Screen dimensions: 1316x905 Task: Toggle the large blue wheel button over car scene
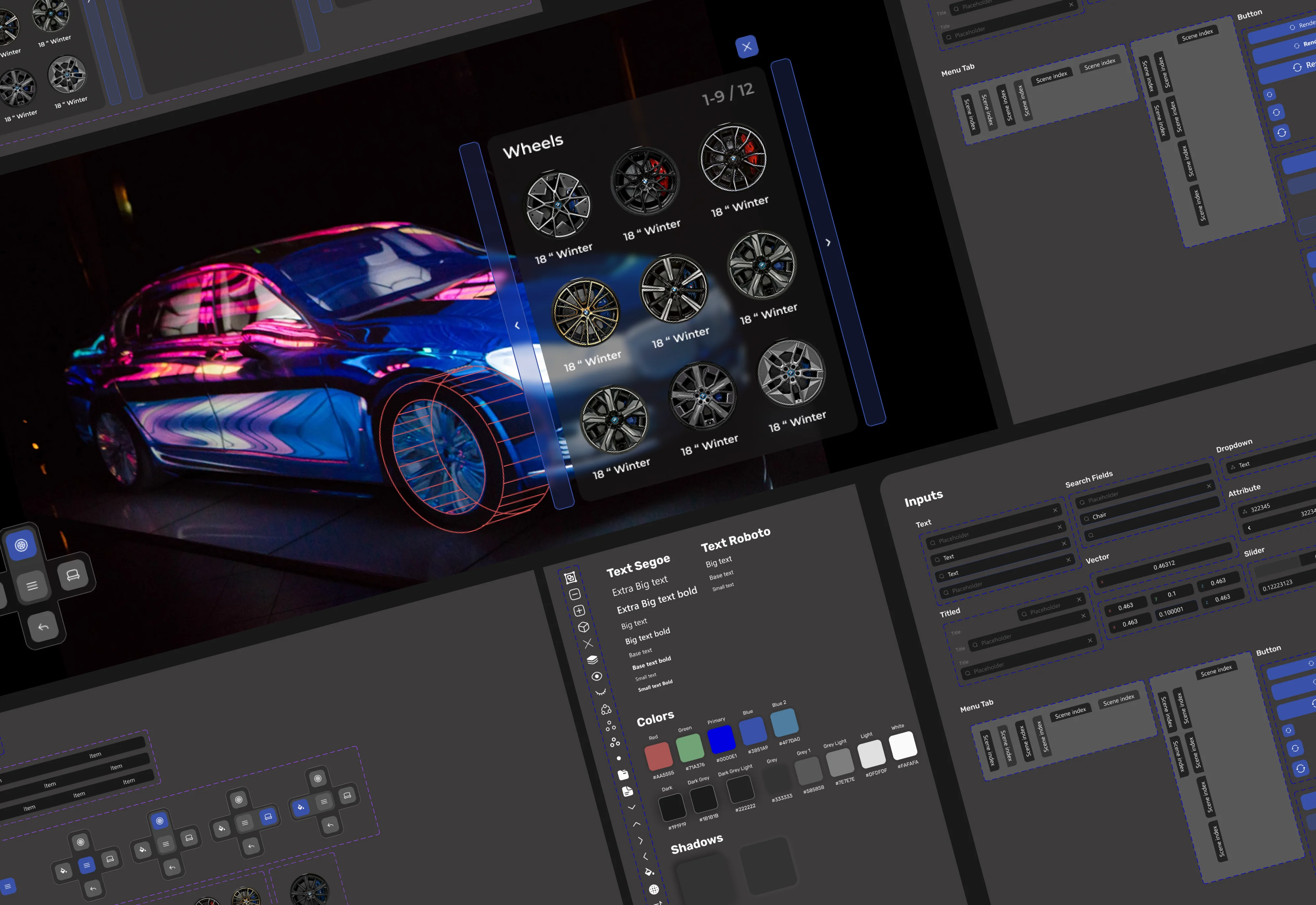[x=21, y=545]
